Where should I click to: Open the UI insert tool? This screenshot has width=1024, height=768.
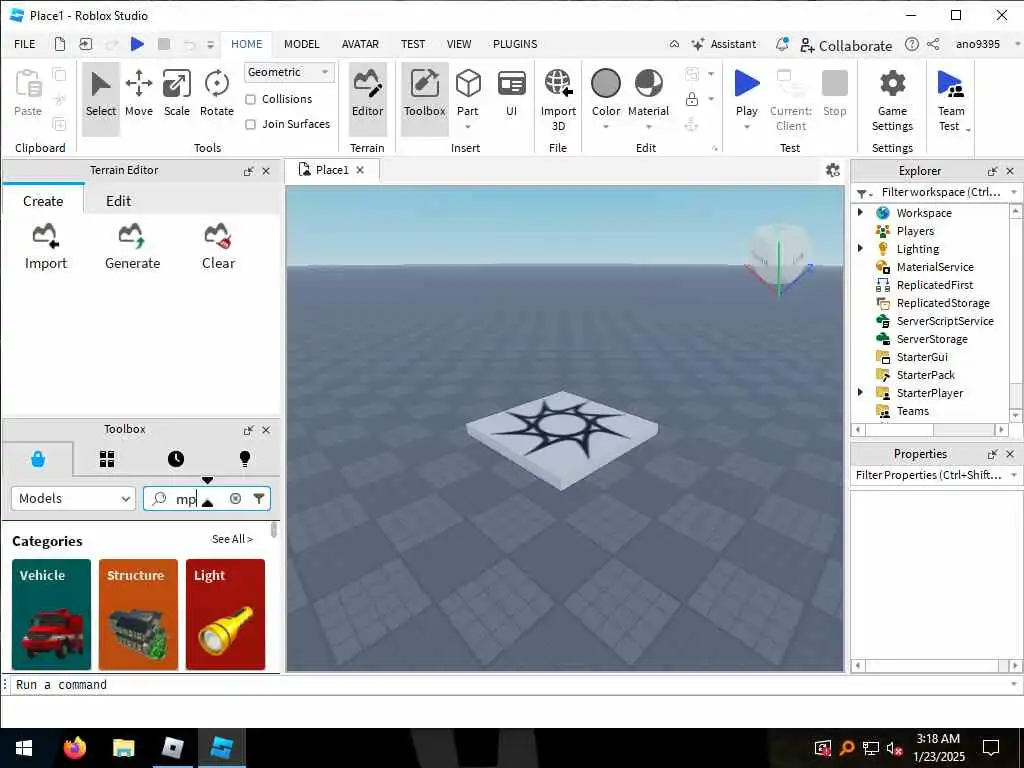tap(511, 93)
